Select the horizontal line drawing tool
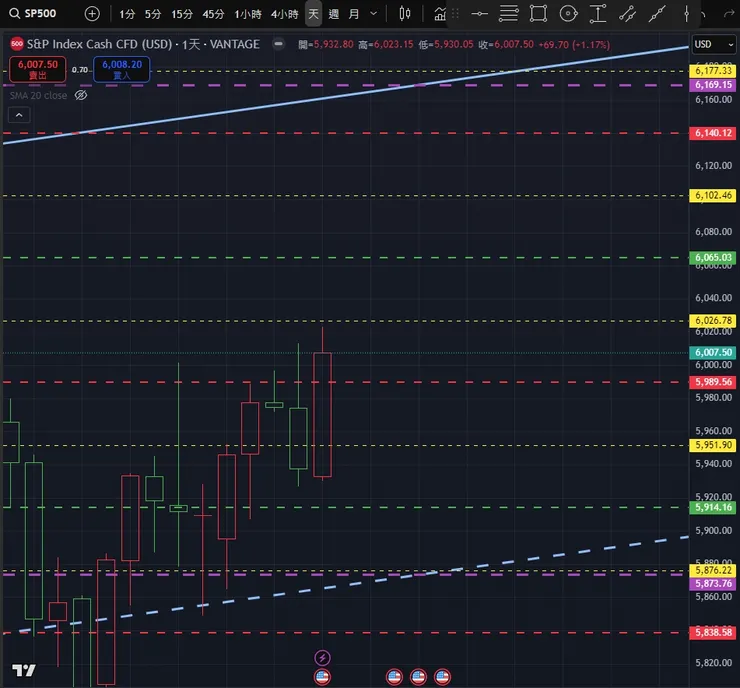 click(479, 14)
